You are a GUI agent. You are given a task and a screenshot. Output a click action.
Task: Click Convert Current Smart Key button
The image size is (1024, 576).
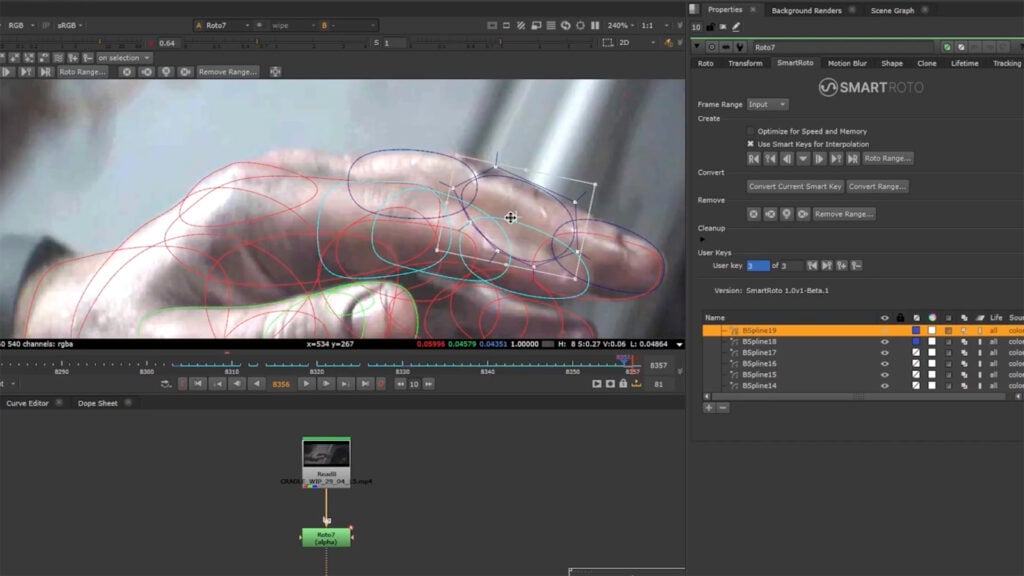tap(795, 187)
